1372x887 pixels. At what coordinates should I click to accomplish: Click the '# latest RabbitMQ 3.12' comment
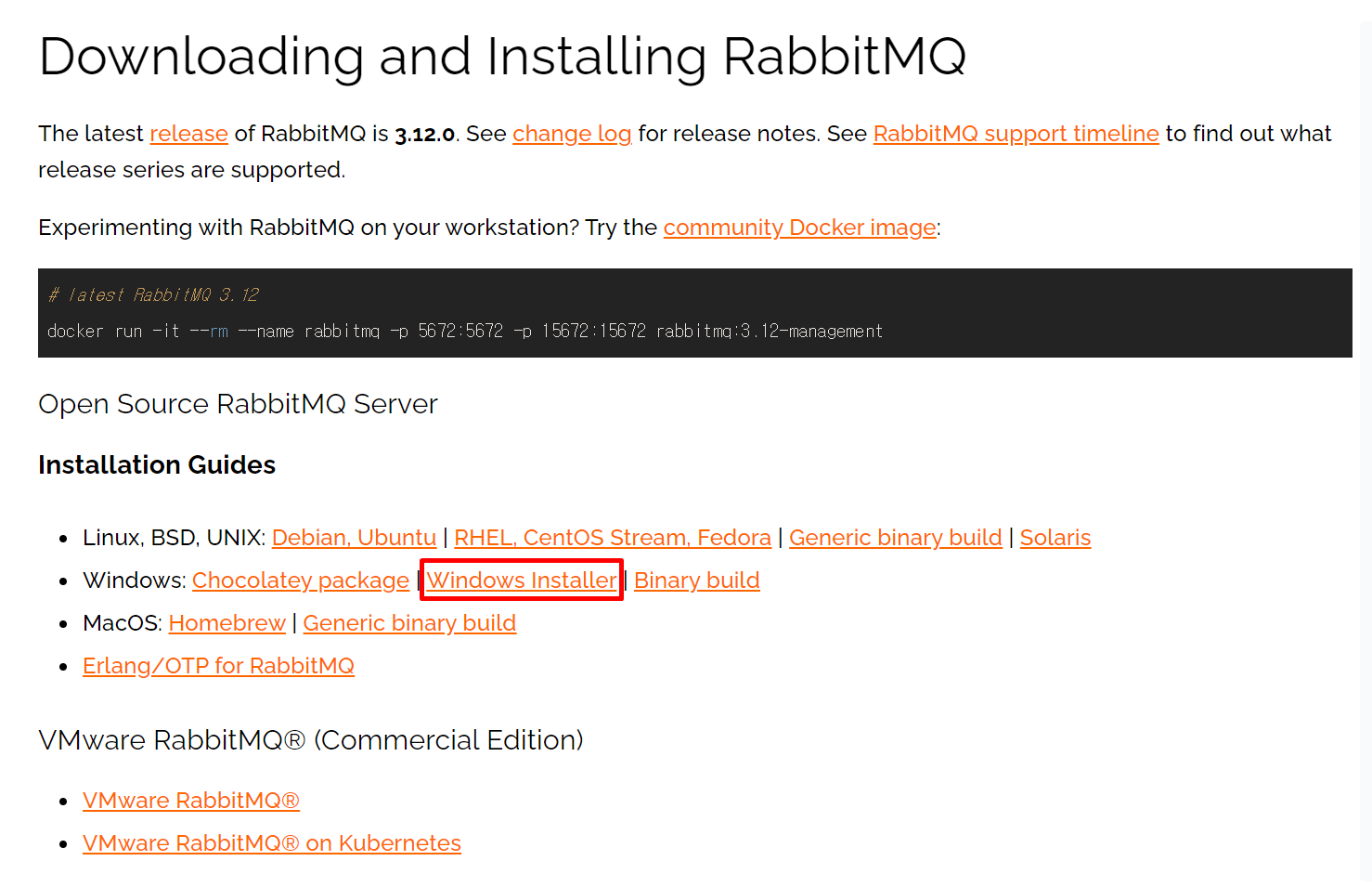tap(153, 294)
